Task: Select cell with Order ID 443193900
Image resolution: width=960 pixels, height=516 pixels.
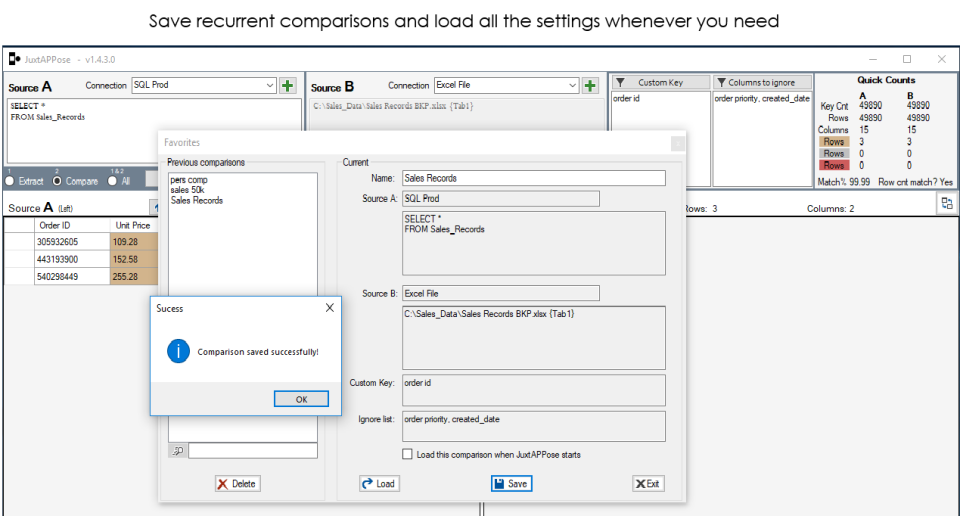Action: pyautogui.click(x=71, y=259)
